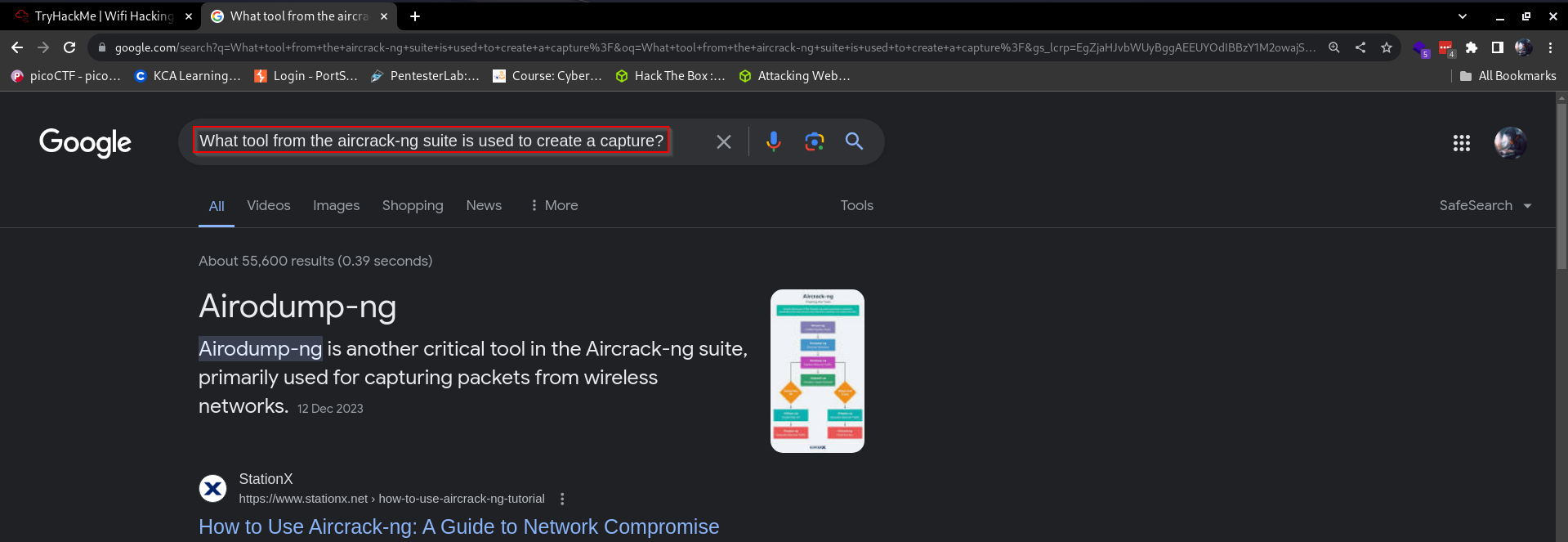Screen dimensions: 1568x542
Task: Open the Chrome profile avatar in toolbar
Action: pyautogui.click(x=1524, y=47)
